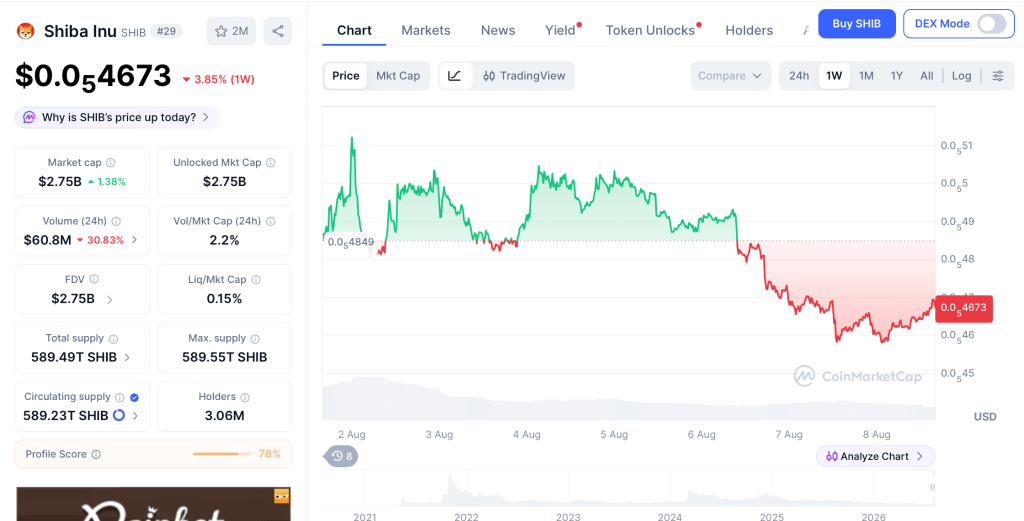
Task: Select the 1M time range
Action: (866, 76)
